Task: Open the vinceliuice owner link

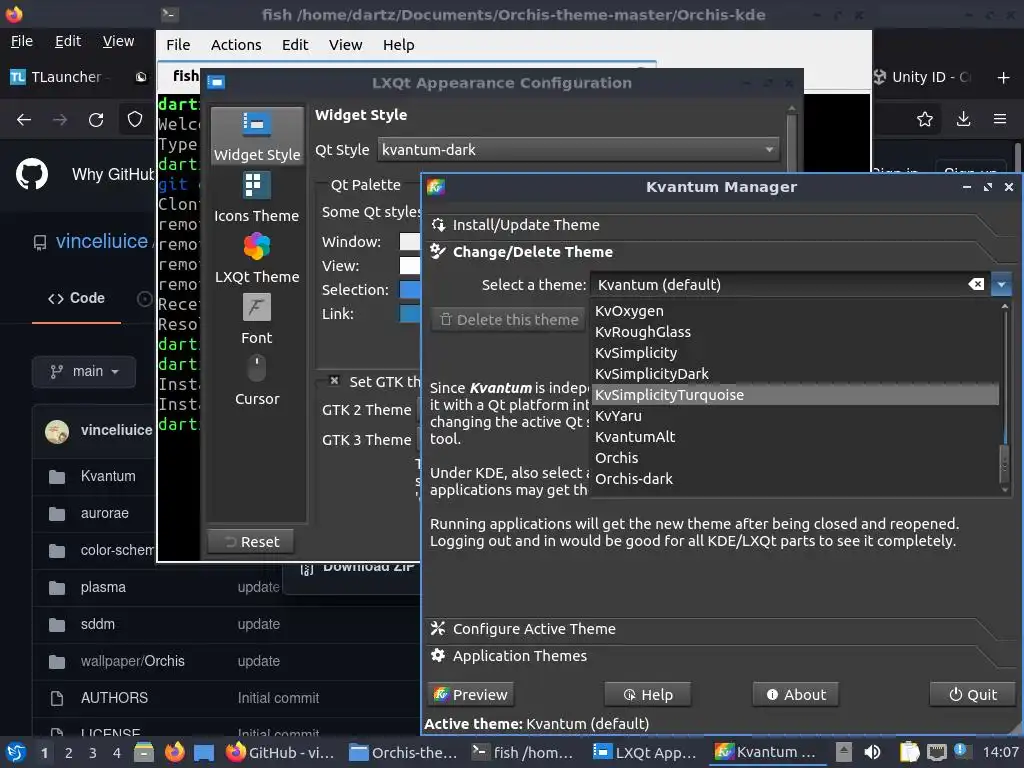Action: pos(102,241)
